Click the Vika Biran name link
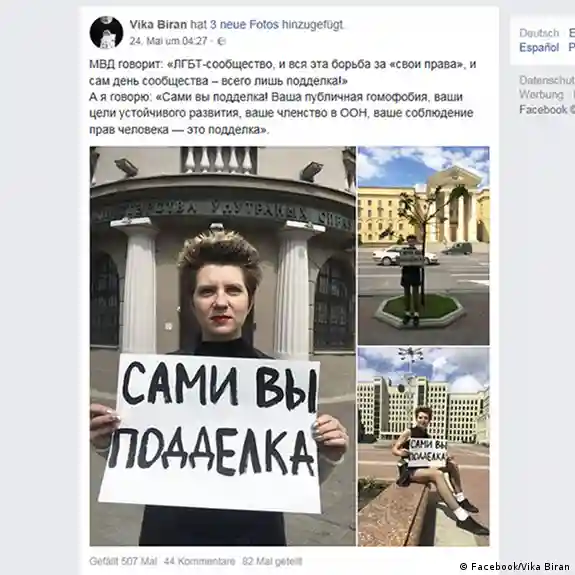The height and width of the screenshot is (575, 575). click(x=158, y=25)
